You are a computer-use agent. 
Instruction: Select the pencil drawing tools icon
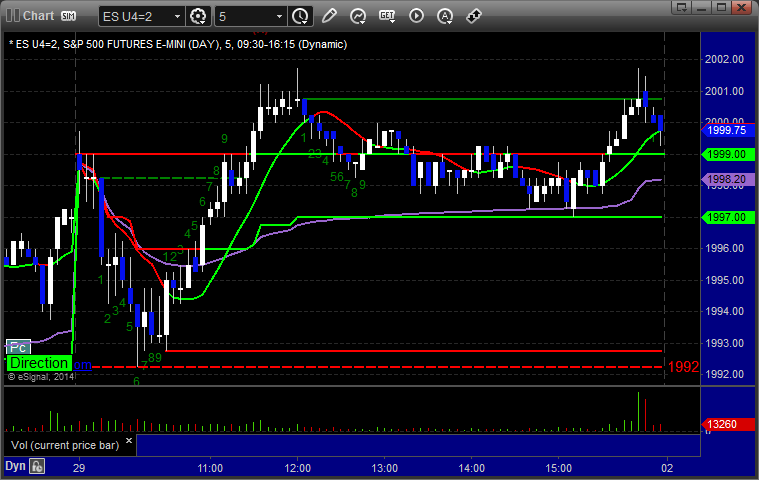[x=329, y=16]
